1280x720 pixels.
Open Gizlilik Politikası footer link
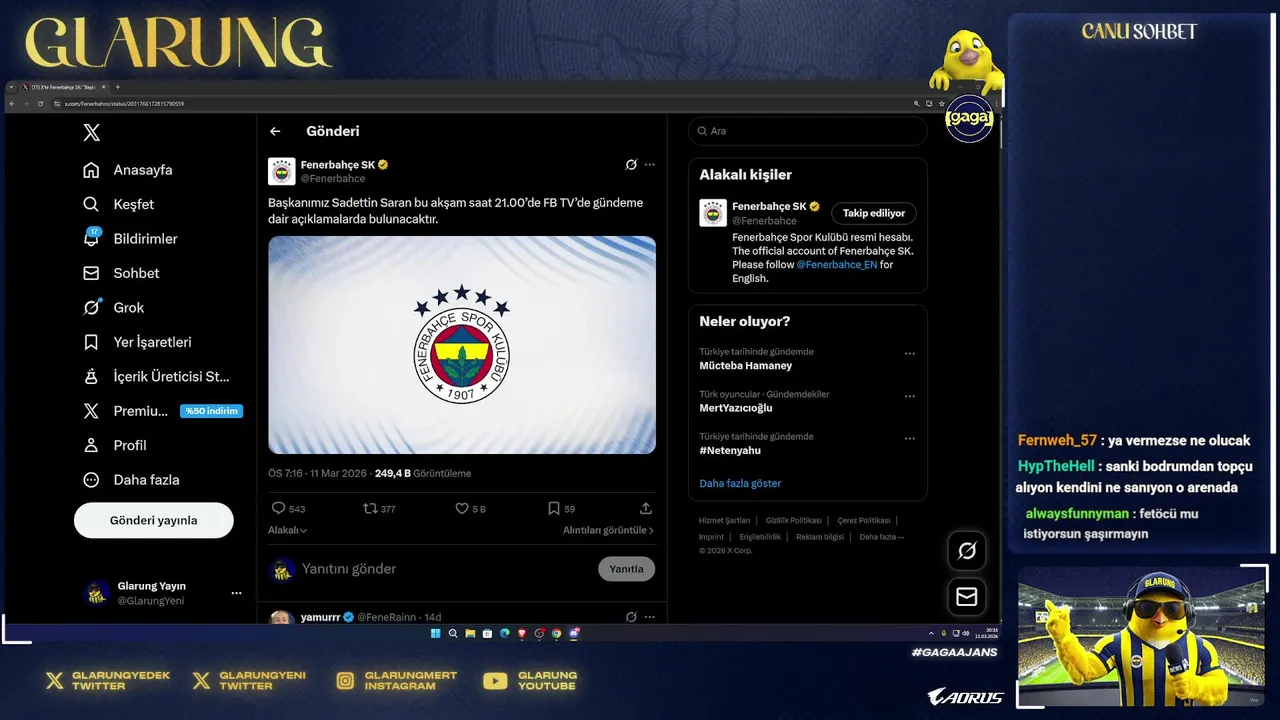point(794,520)
